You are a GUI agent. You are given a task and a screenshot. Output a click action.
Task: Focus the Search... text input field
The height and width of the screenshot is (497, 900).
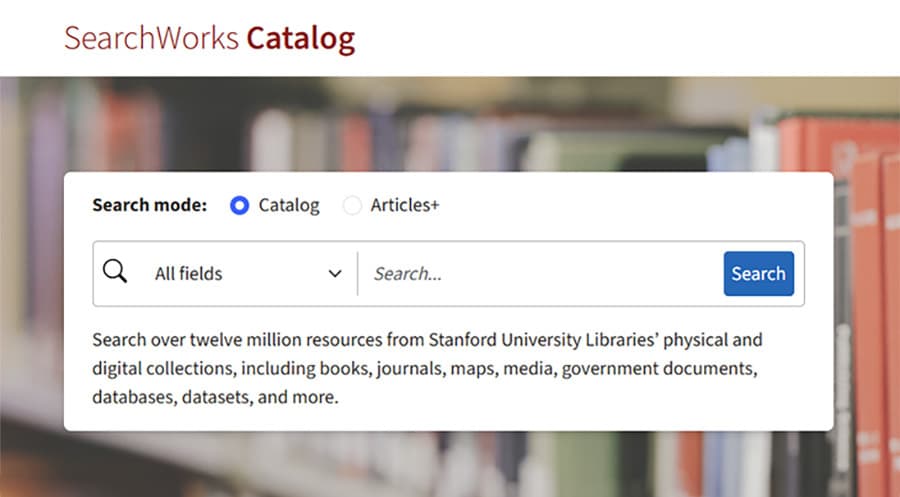(x=540, y=273)
